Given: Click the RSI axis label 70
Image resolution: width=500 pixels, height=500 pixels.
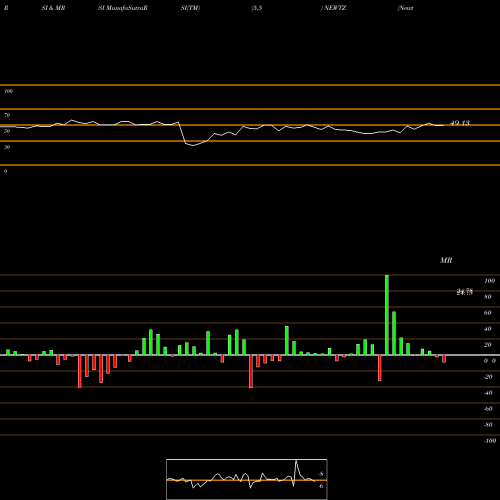Looking at the screenshot, I should pyautogui.click(x=7, y=115).
